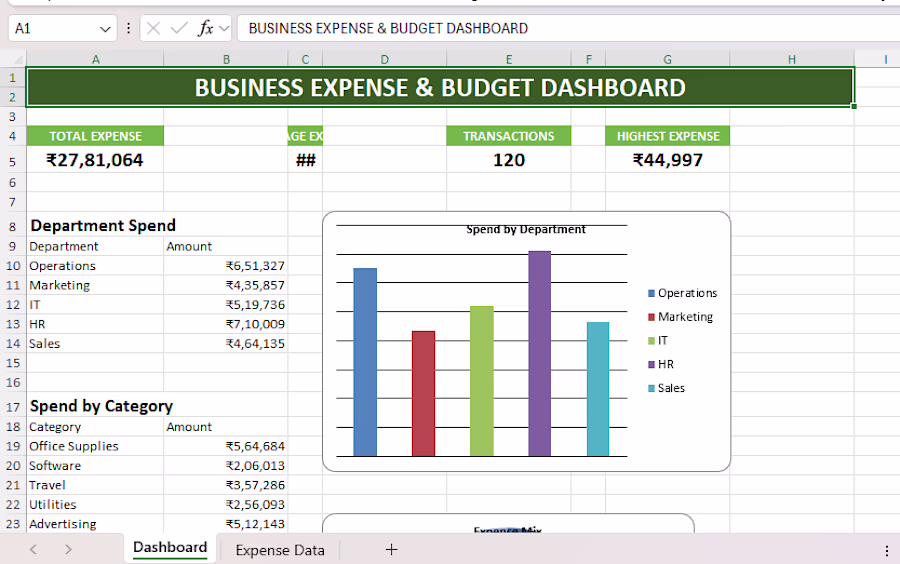Expand the function list arrow beside fx
Image resolution: width=900 pixels, height=564 pixels.
224,28
